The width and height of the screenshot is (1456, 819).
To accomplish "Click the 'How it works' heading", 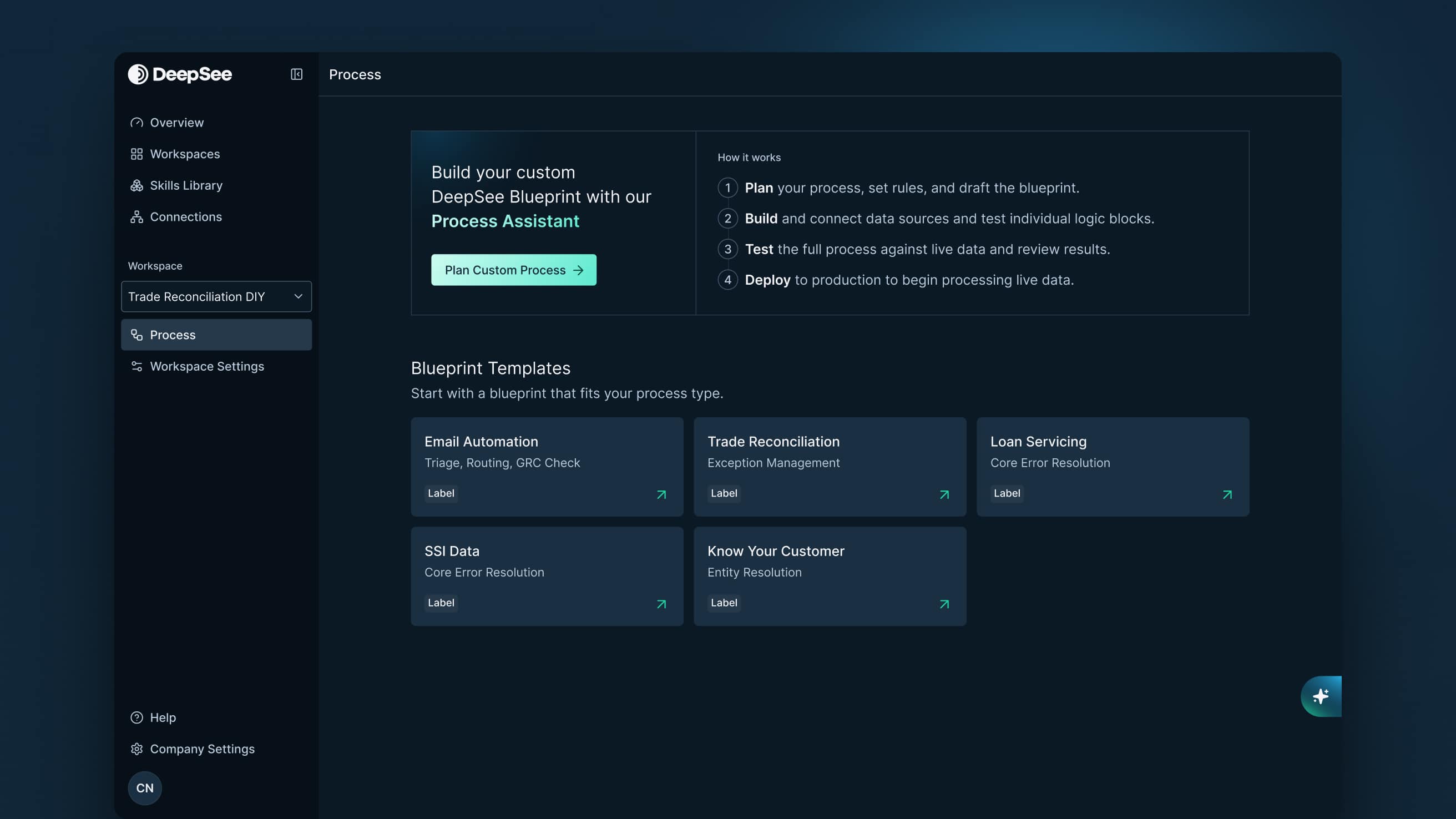I will point(749,158).
